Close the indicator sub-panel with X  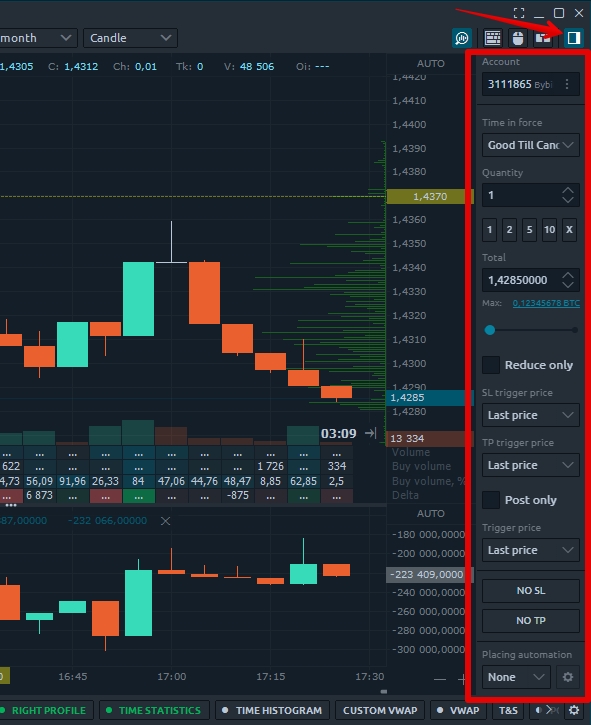coord(165,521)
